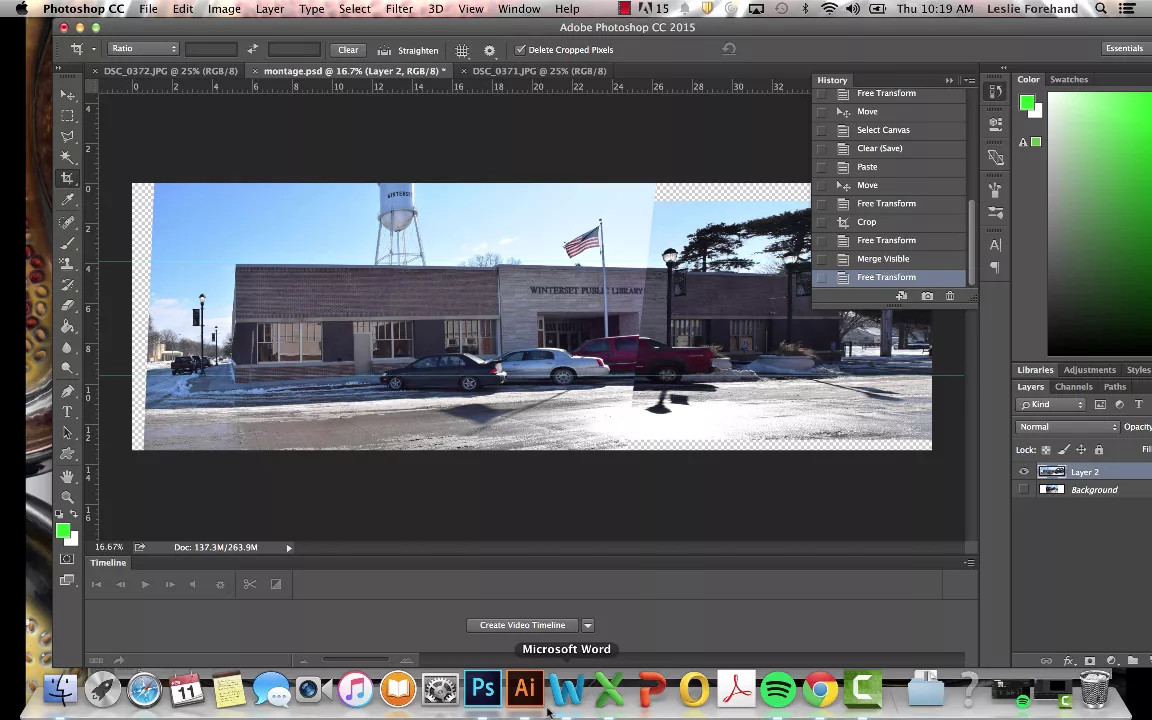Open the History panel flyout menu

970,80
